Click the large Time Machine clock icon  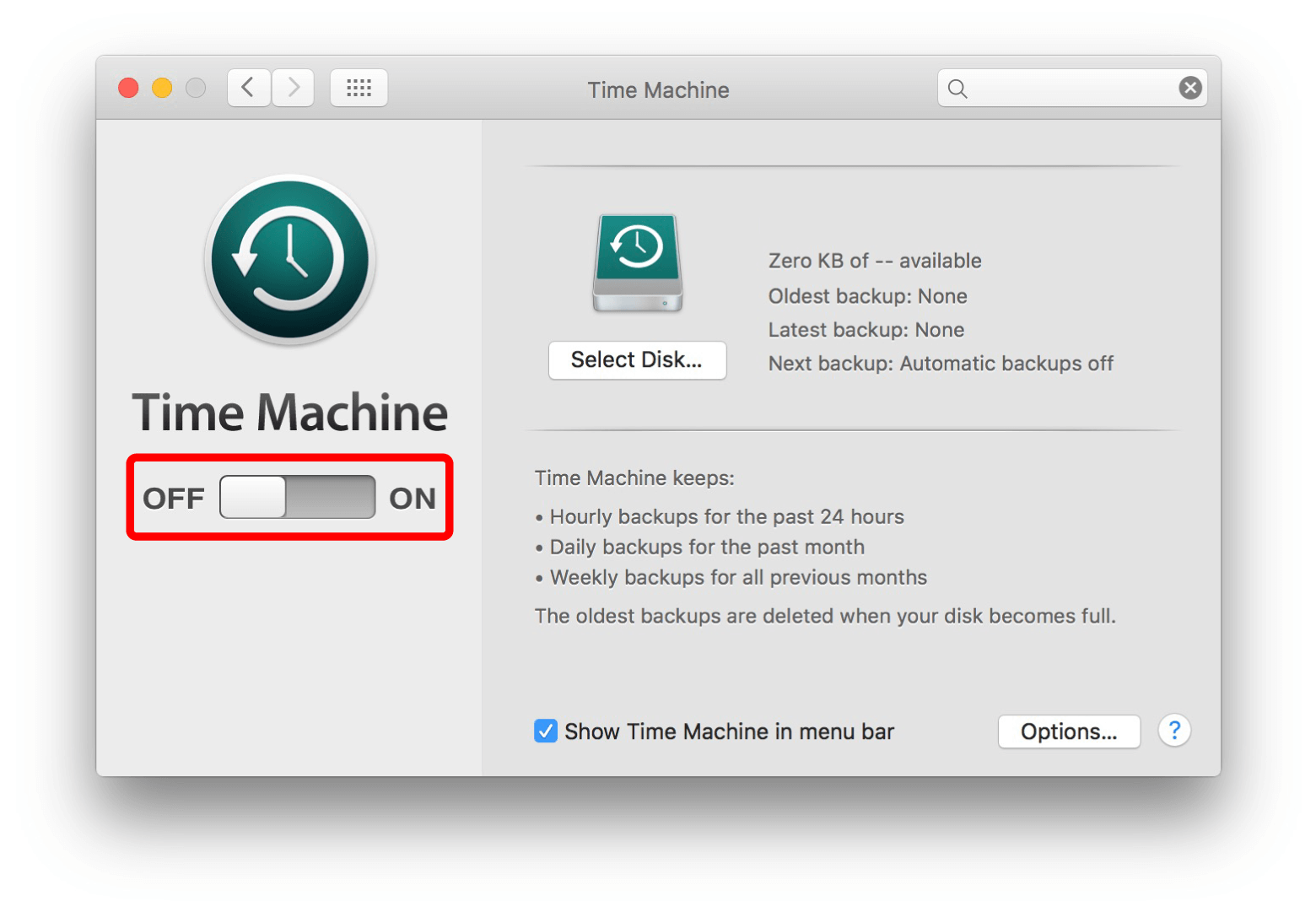[x=290, y=260]
